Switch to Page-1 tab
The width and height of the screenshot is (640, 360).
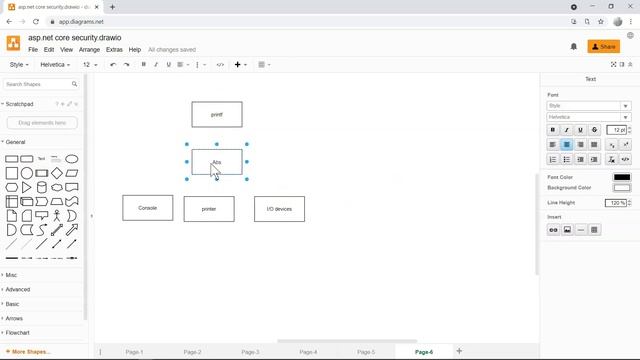[134, 352]
